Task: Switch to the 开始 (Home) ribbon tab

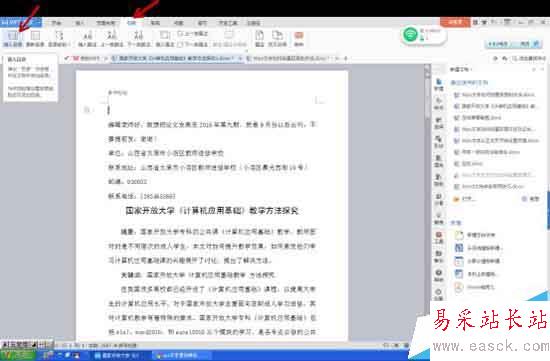Action: click(56, 23)
